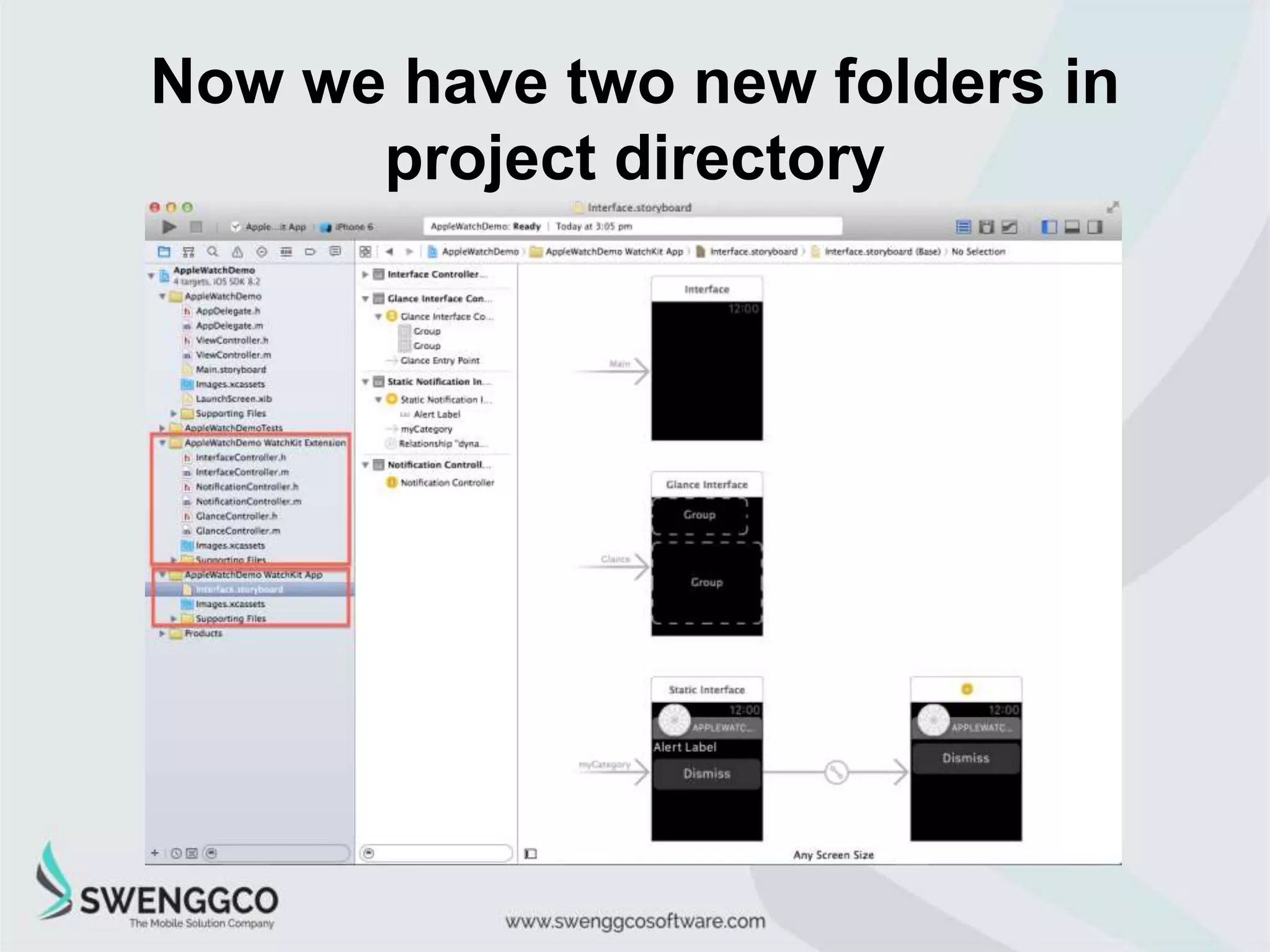The height and width of the screenshot is (952, 1270).
Task: Open the Breakpoint navigator icon
Action: pos(310,252)
